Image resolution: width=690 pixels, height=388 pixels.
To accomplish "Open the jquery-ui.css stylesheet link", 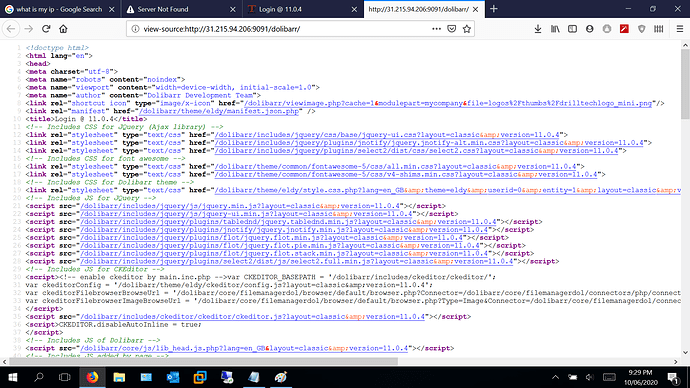I will click(387, 135).
